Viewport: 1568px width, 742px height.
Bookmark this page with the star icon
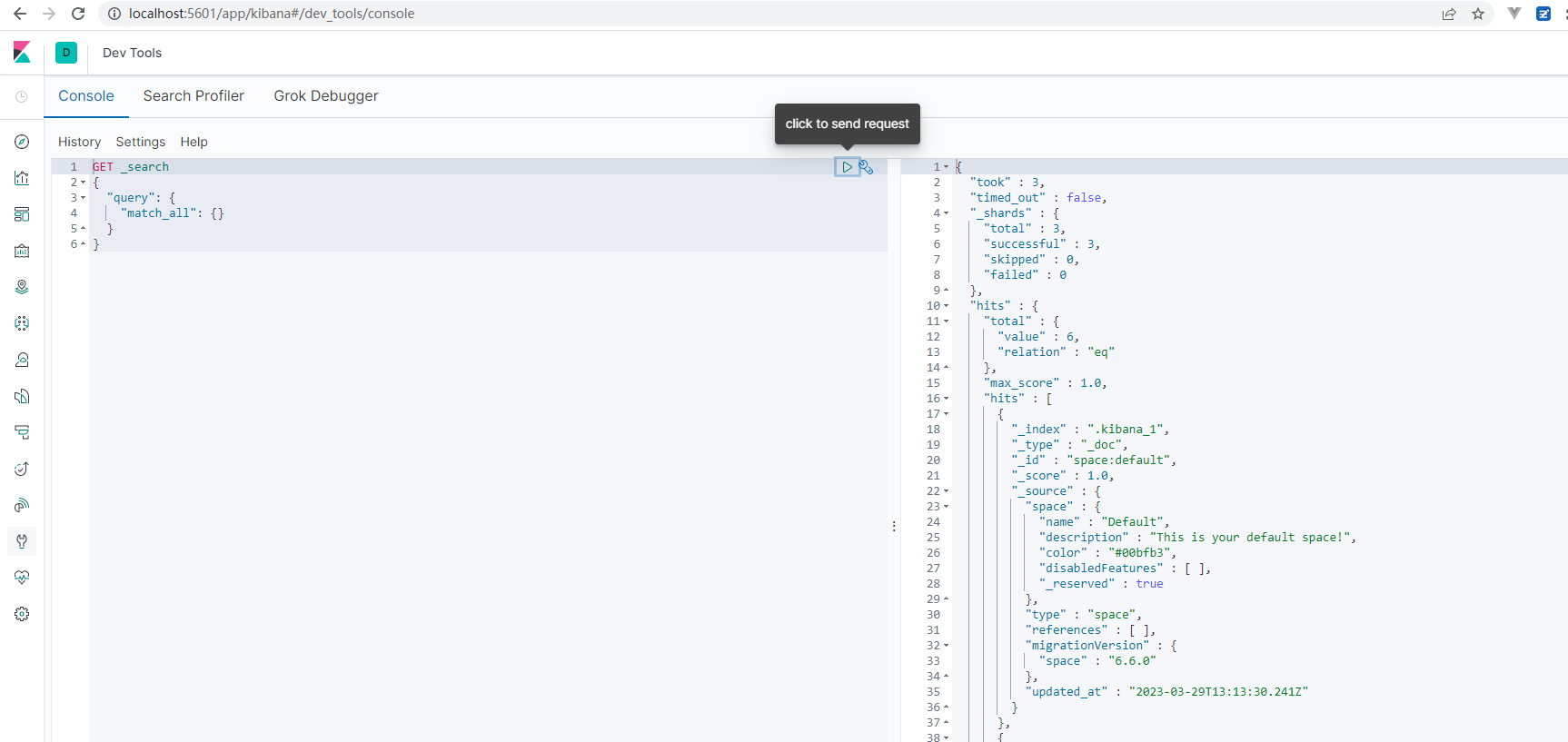(1478, 14)
